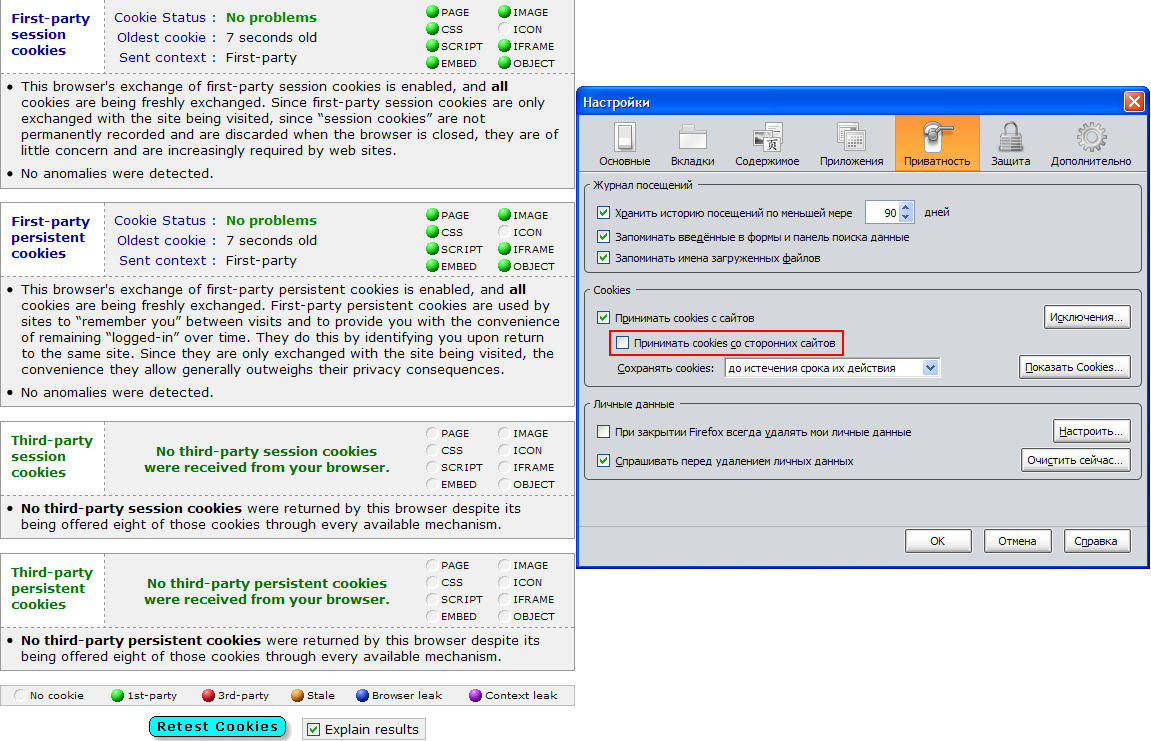The image size is (1151, 741).
Task: Select the Приложения tab
Action: tap(852, 145)
